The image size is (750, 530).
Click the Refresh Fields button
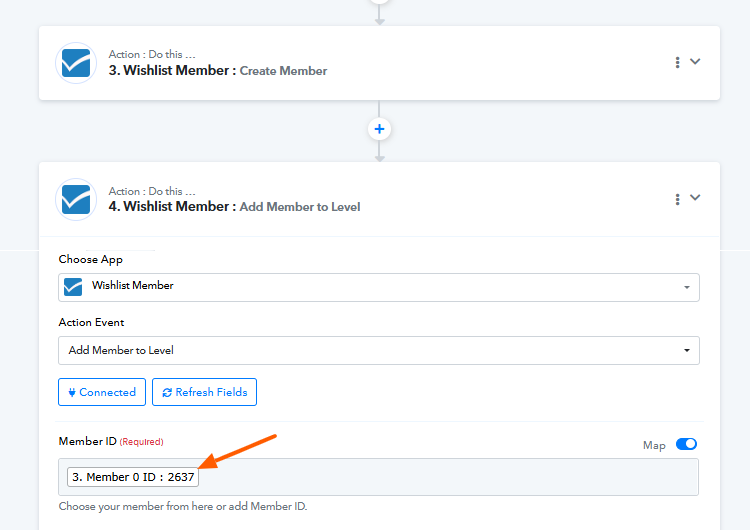point(204,392)
